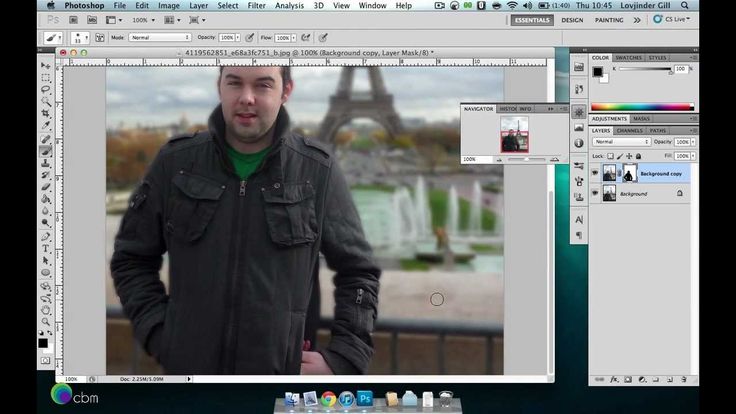
Task: Click the color spectrum ramp
Action: pyautogui.click(x=642, y=107)
